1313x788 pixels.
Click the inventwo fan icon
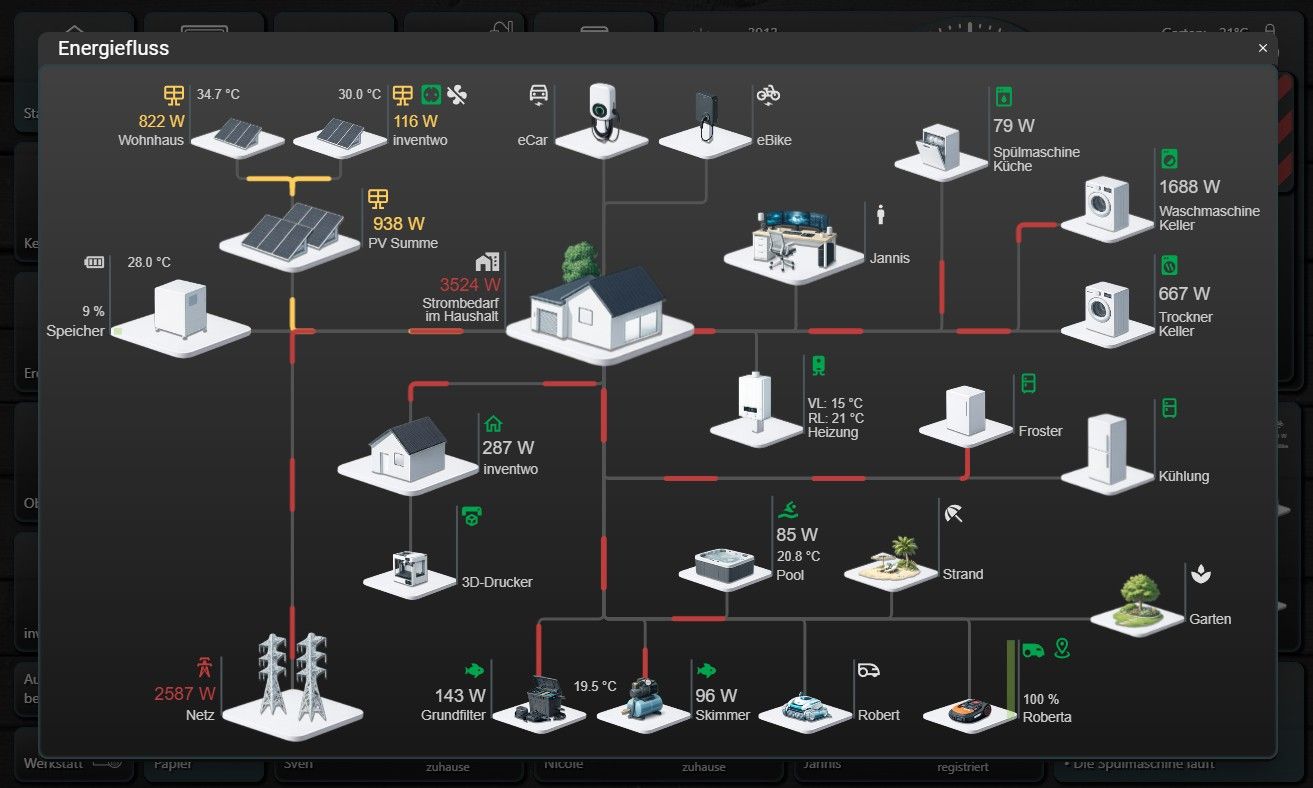point(456,95)
